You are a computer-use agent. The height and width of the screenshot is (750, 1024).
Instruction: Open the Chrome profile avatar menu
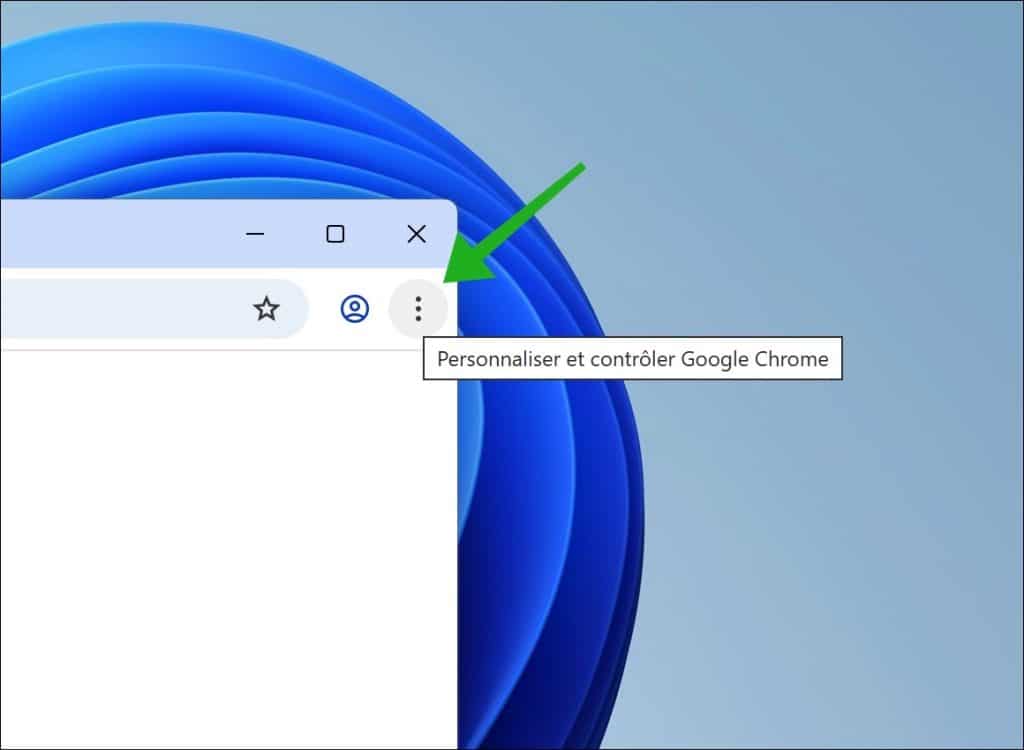[354, 309]
